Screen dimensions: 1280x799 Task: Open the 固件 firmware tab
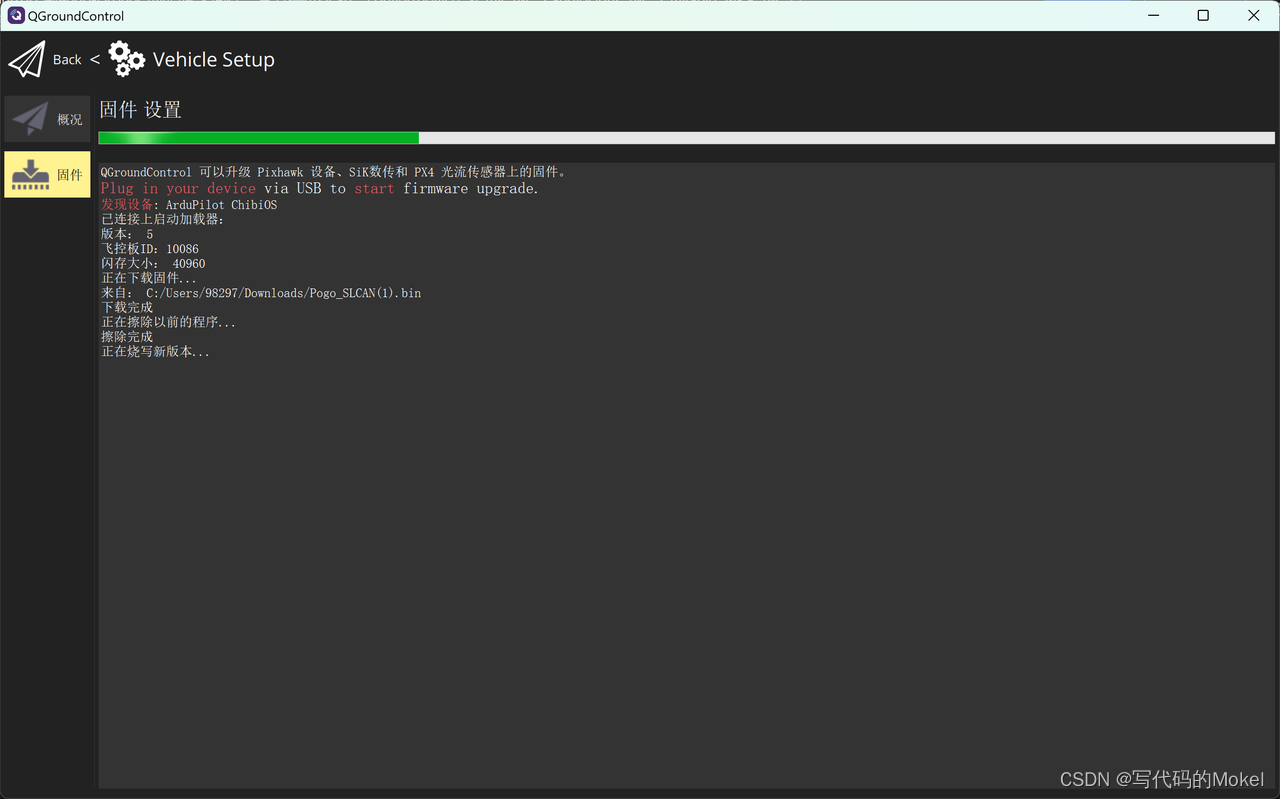47,175
